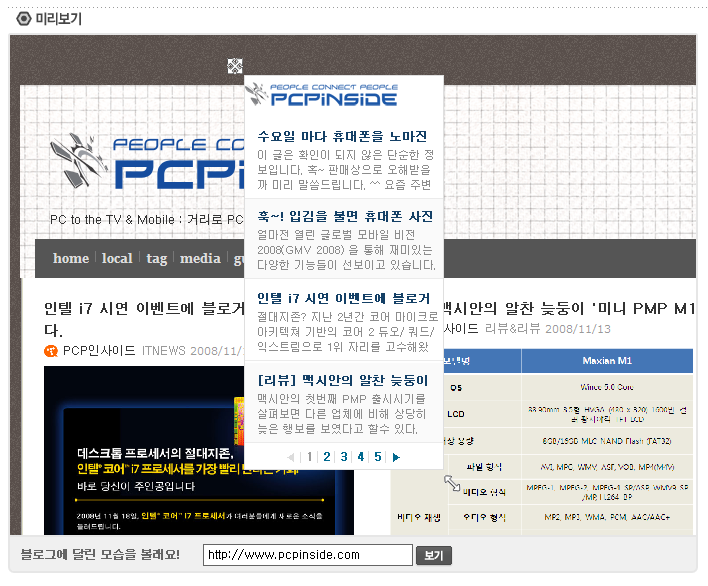Click the large blog header PCPINSIDE logo

(147, 162)
